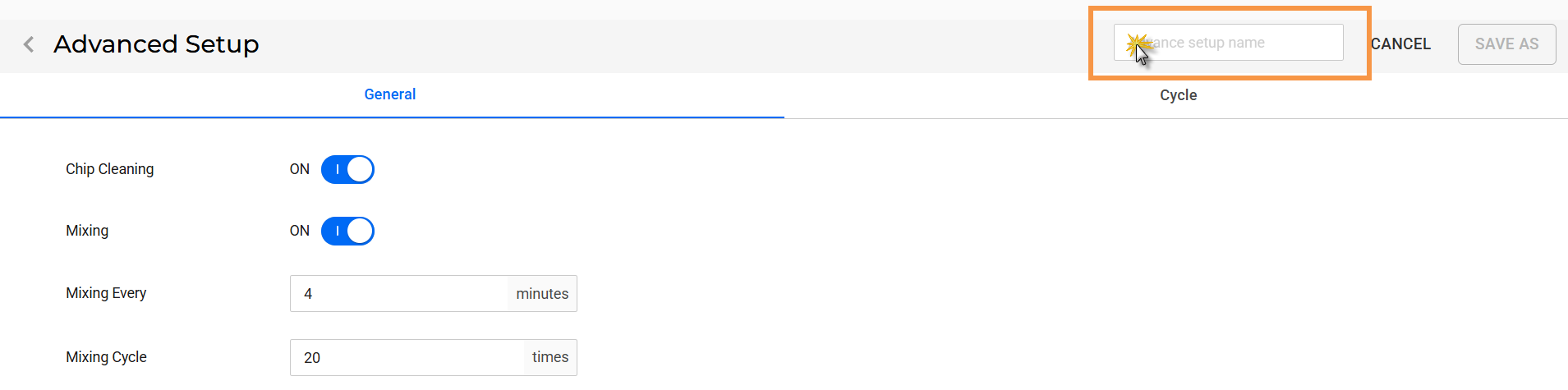Click the Mixing label text
The width and height of the screenshot is (1568, 390).
tap(87, 231)
